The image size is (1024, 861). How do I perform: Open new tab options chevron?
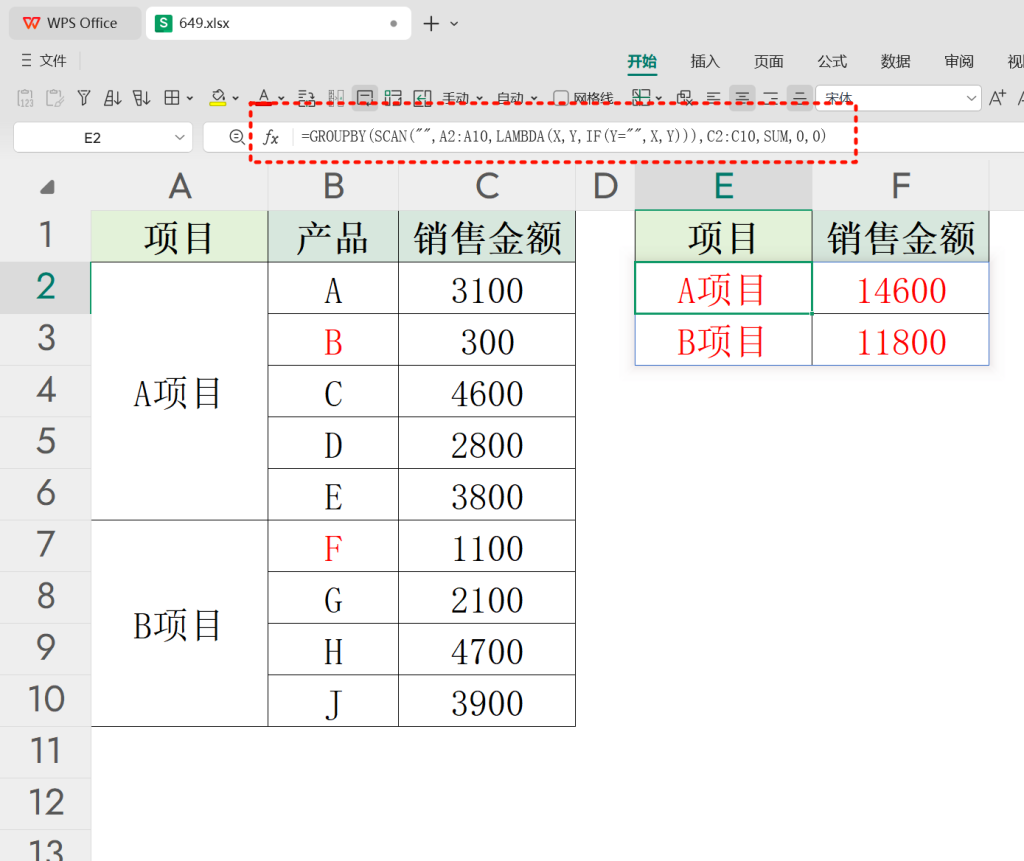pyautogui.click(x=455, y=24)
